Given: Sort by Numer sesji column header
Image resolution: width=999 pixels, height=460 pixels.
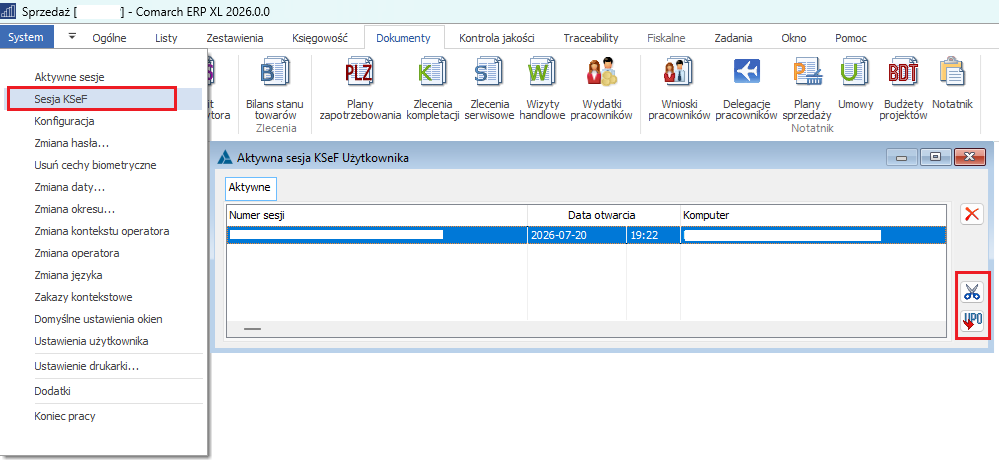Looking at the screenshot, I should pyautogui.click(x=377, y=215).
